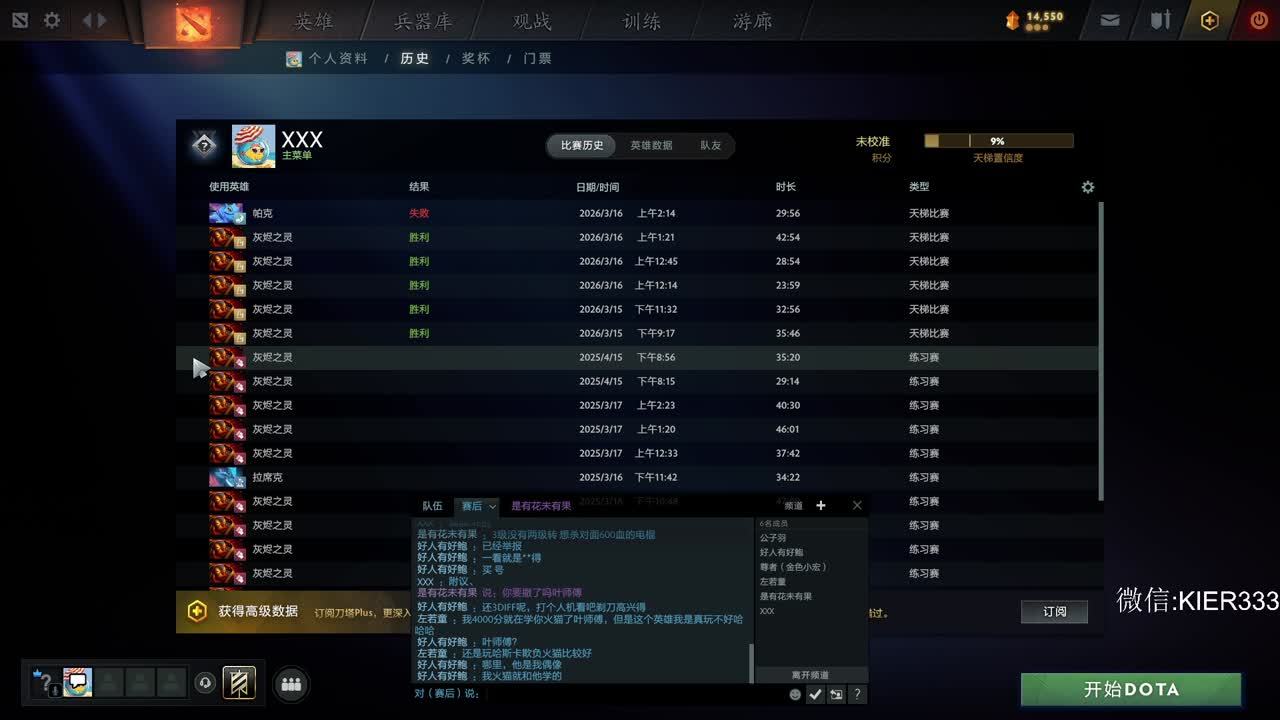Image resolution: width=1280 pixels, height=720 pixels.
Task: Click the red power quit icon
Action: (1259, 20)
